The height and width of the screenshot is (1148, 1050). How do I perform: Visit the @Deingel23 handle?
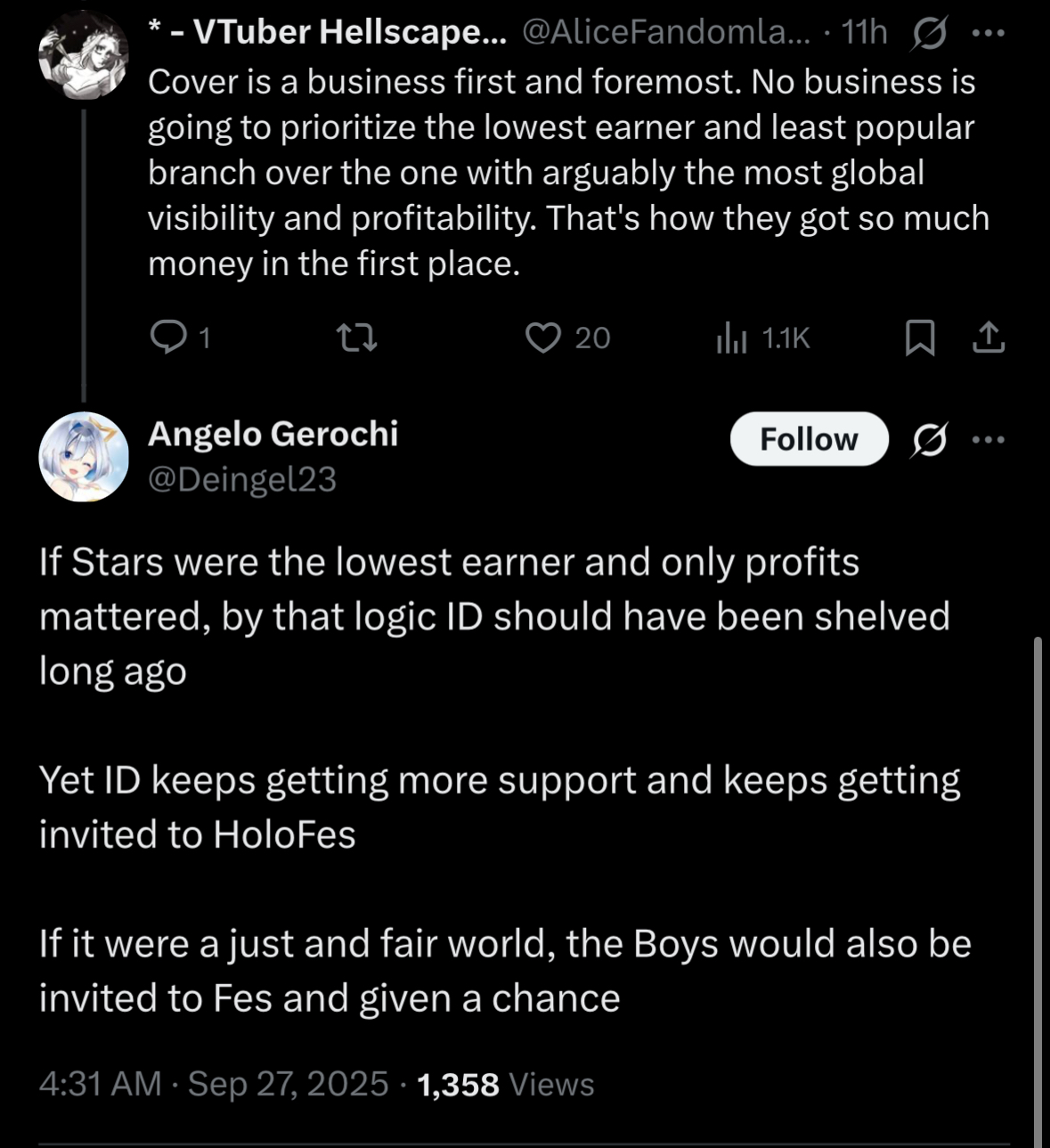tap(242, 479)
